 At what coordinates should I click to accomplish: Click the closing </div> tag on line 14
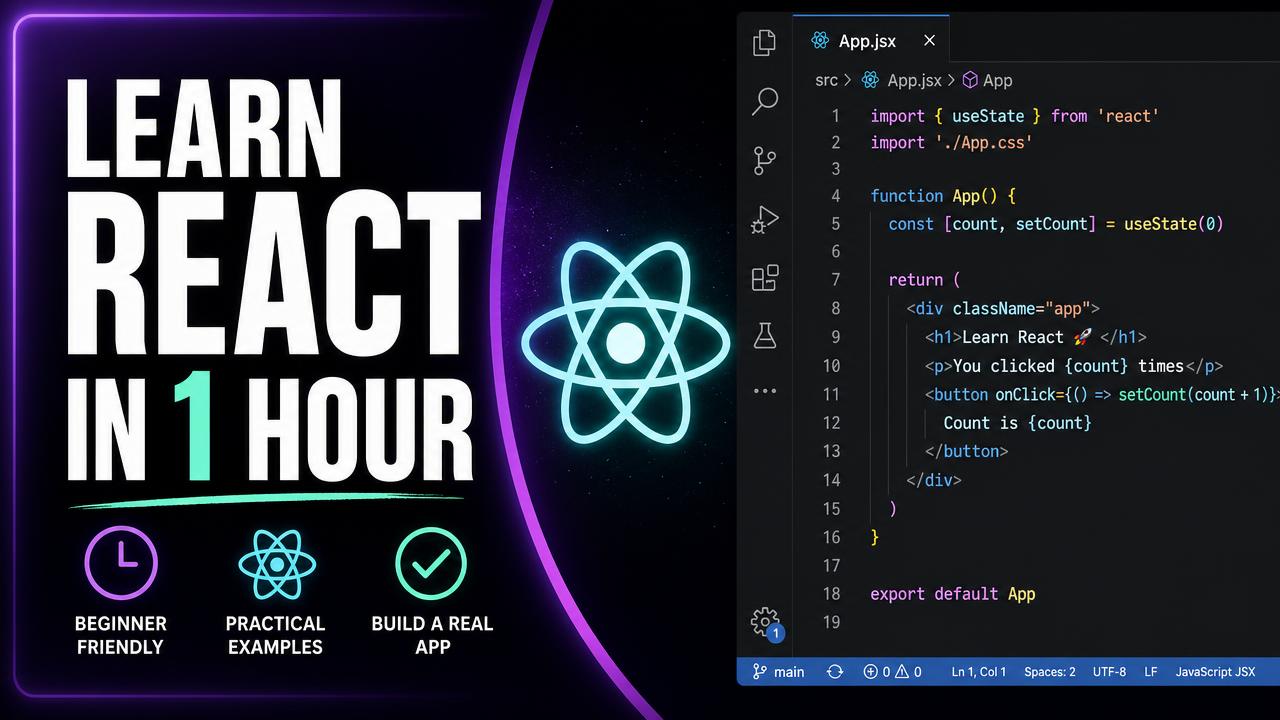click(934, 480)
